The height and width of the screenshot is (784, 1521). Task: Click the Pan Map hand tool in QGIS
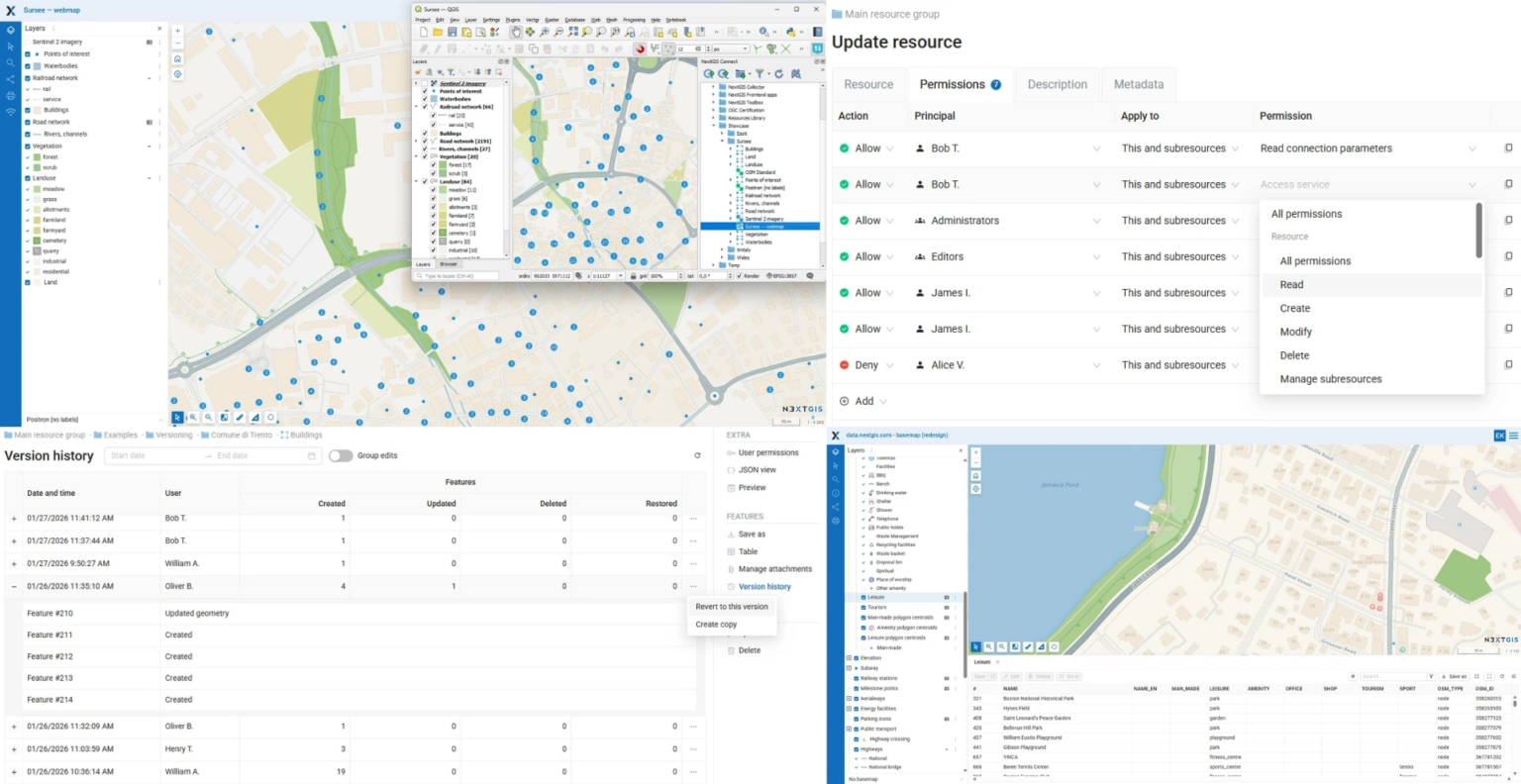point(516,33)
